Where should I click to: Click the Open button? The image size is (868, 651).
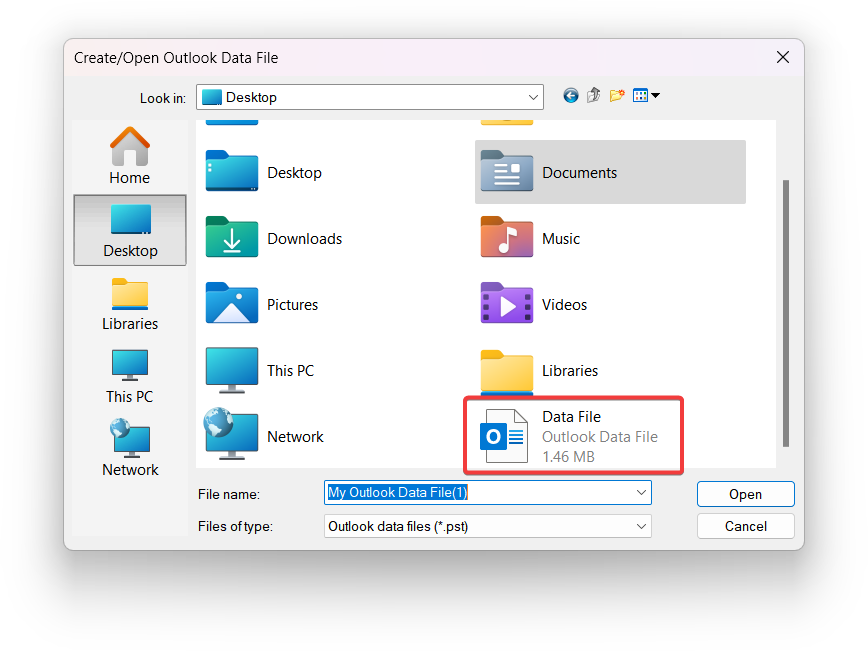745,494
